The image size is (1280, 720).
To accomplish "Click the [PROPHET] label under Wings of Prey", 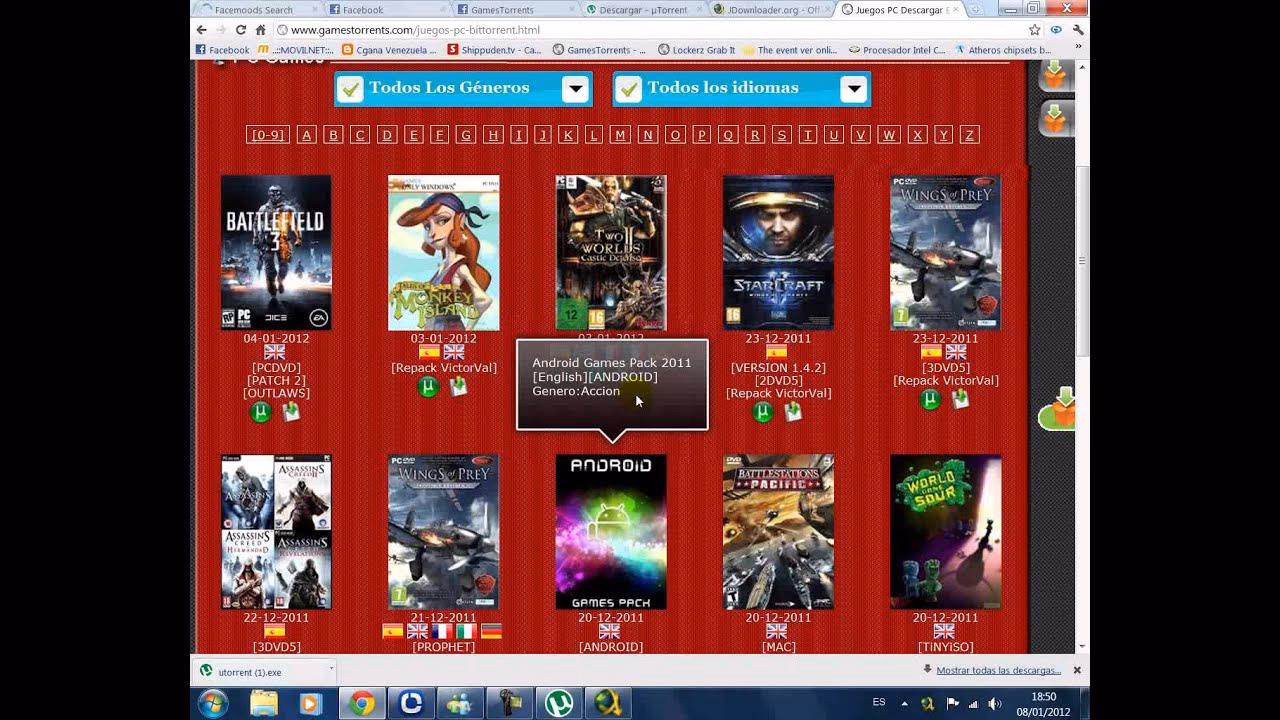I will point(443,647).
